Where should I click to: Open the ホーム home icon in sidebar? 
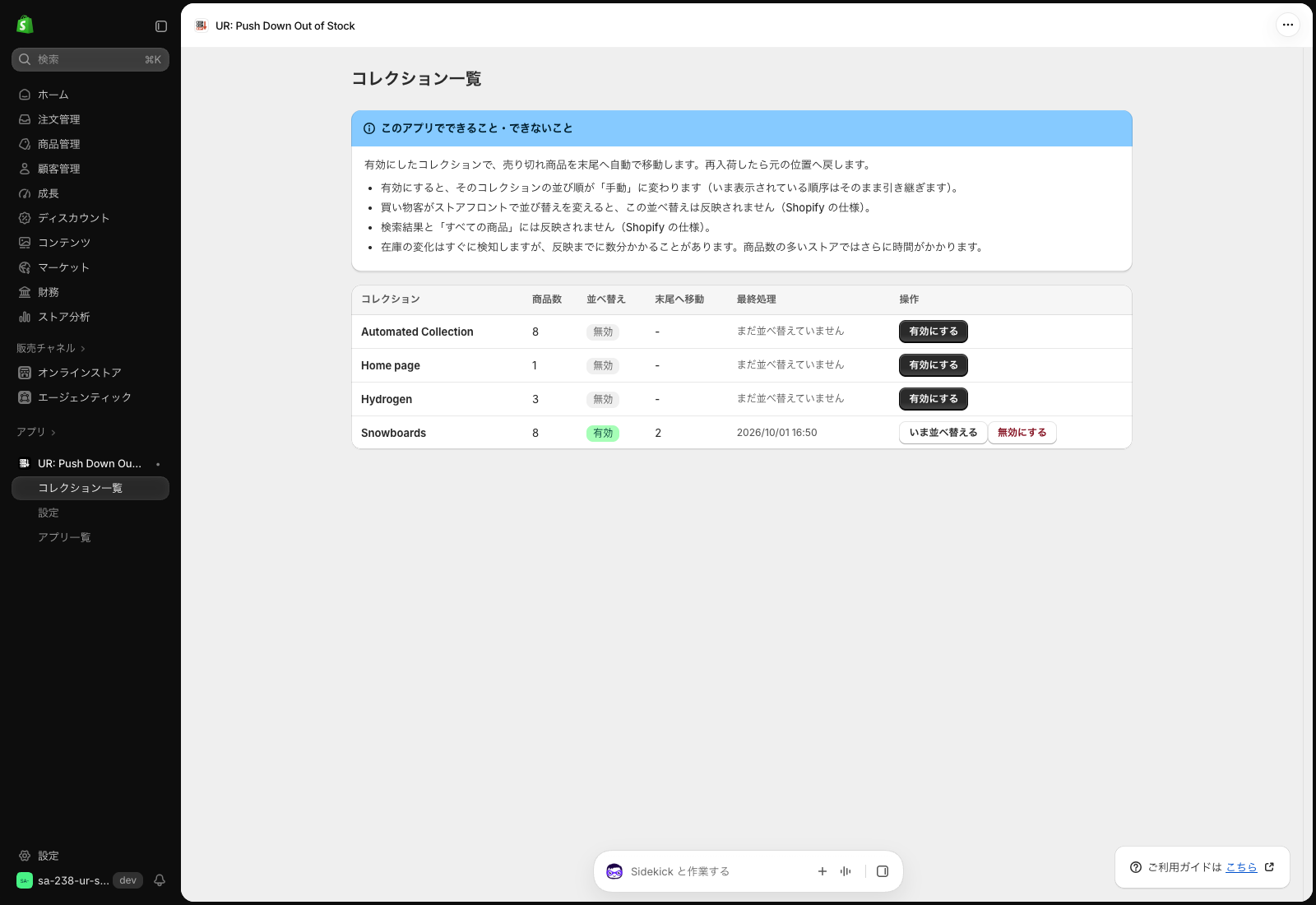25,95
